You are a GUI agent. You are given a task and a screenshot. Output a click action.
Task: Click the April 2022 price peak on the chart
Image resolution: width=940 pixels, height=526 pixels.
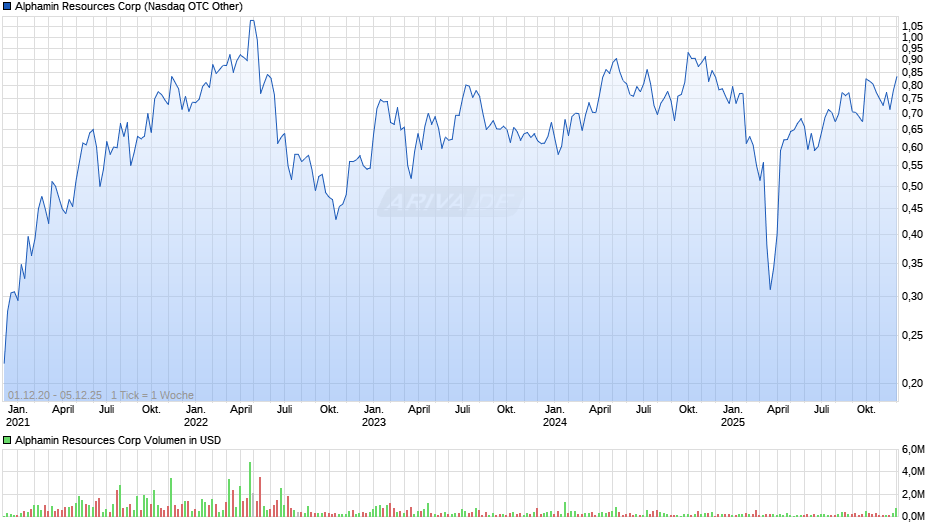252,21
